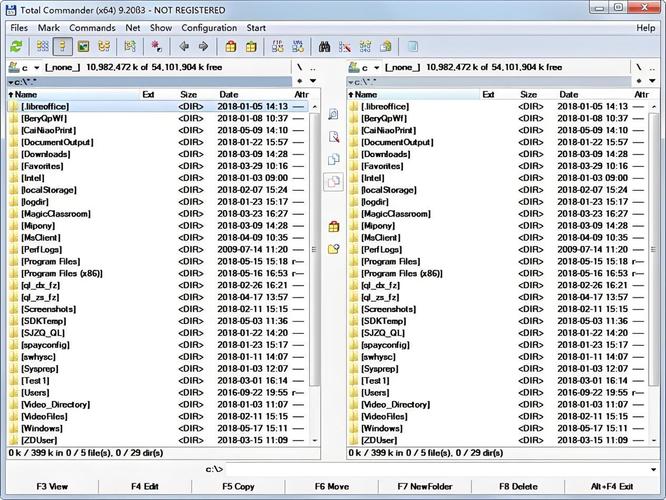This screenshot has width=666, height=500.
Task: Click the F3 View button
Action: point(52,487)
